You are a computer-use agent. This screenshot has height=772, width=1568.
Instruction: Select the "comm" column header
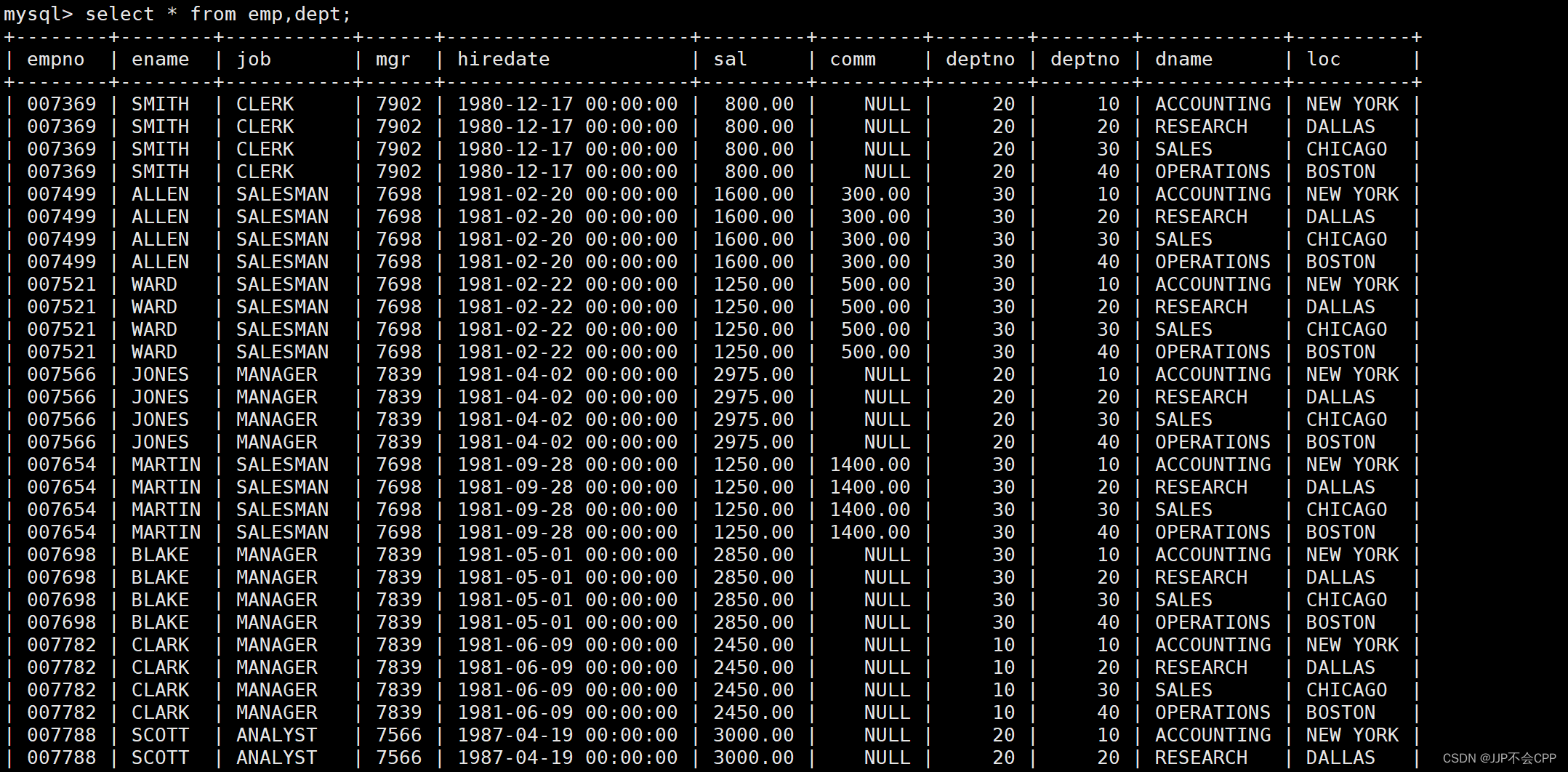(853, 59)
